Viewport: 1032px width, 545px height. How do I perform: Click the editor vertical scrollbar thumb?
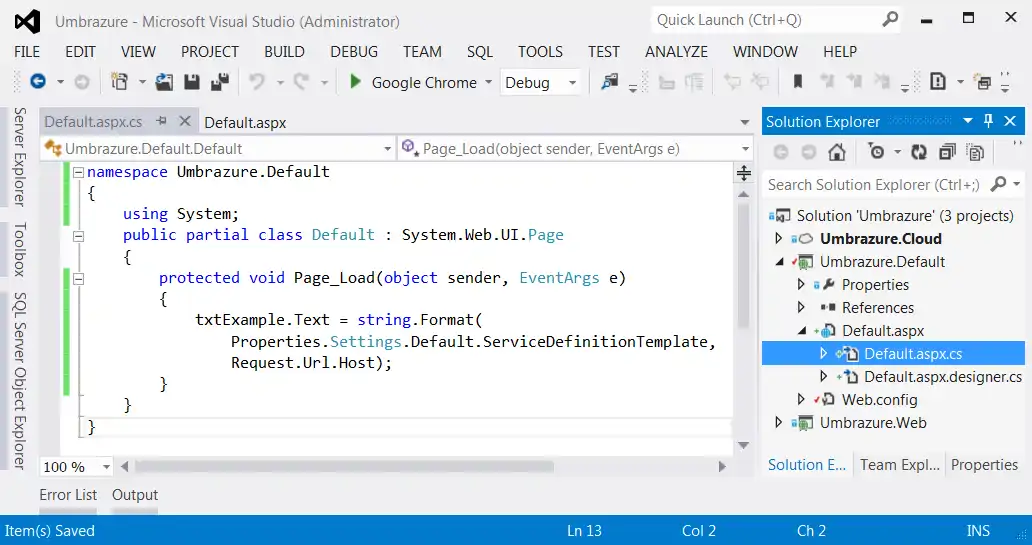(x=744, y=266)
